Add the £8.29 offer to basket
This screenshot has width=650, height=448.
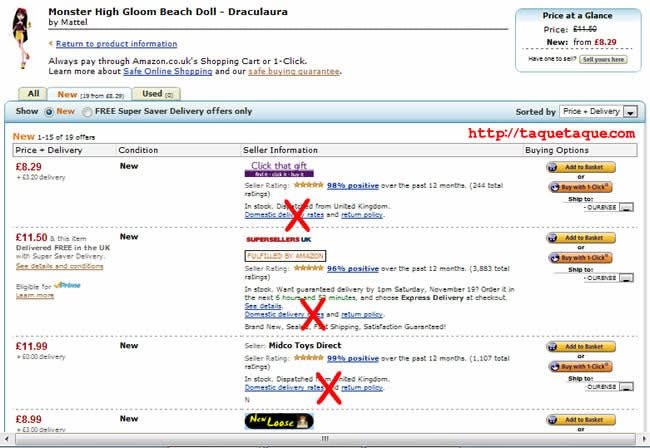[581, 167]
